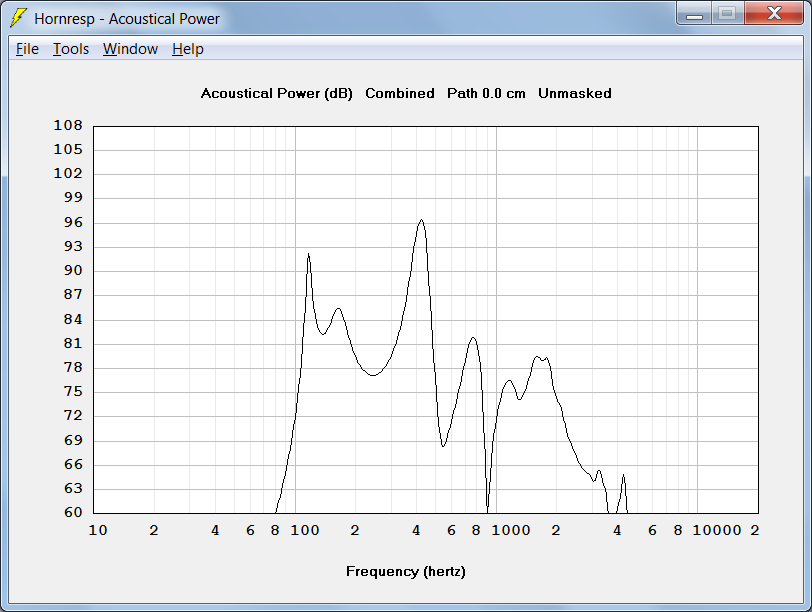Click the 108 y-axis value
The width and height of the screenshot is (812, 612).
coord(68,125)
